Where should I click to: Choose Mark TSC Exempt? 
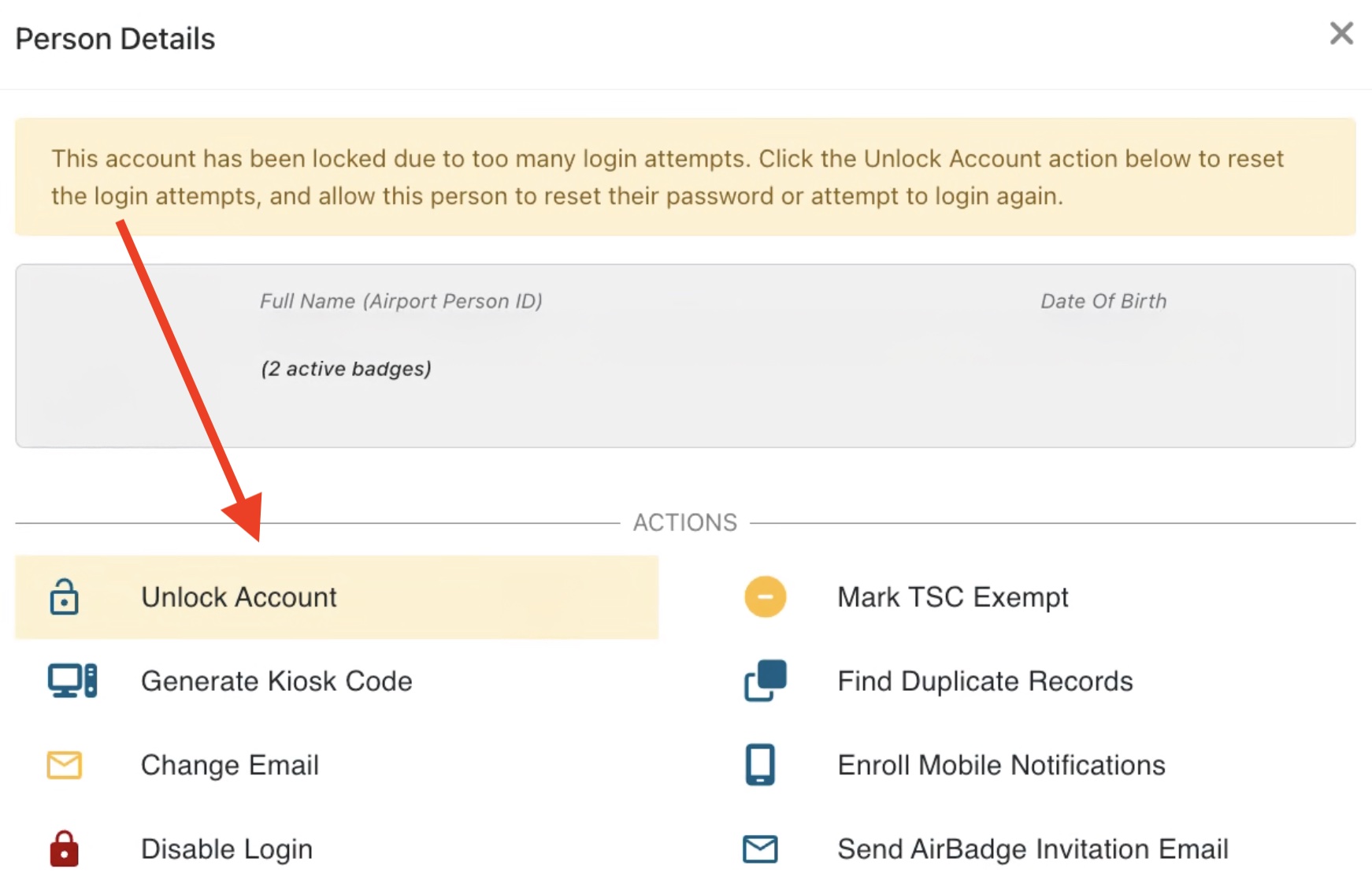click(x=952, y=597)
